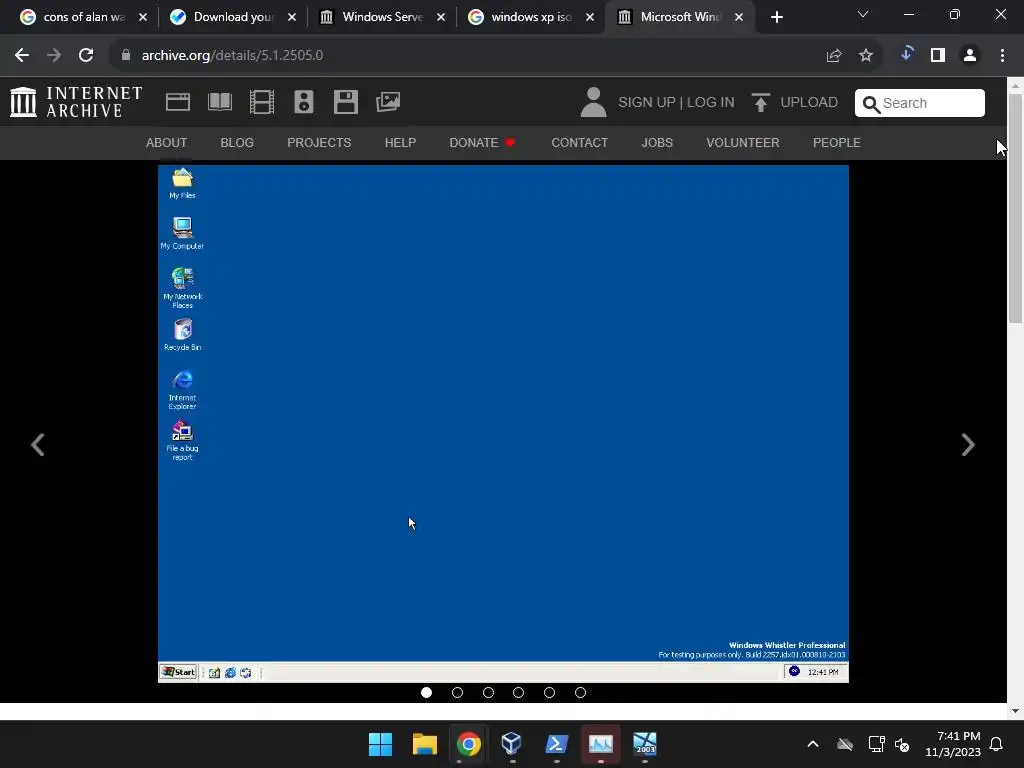Click the upload arrow icon
Image resolution: width=1024 pixels, height=768 pixels.
(x=760, y=102)
